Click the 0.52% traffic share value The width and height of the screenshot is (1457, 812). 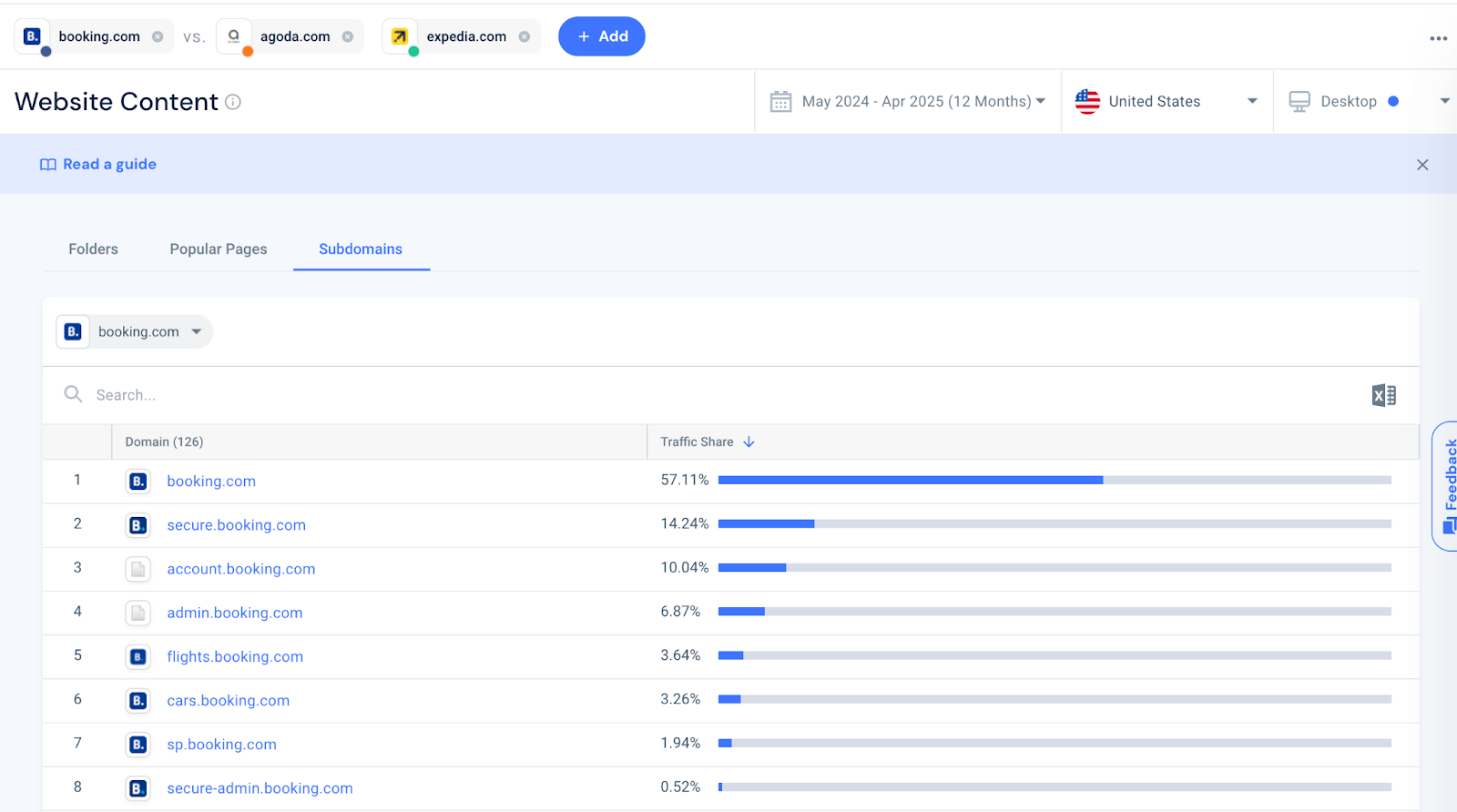click(x=680, y=787)
